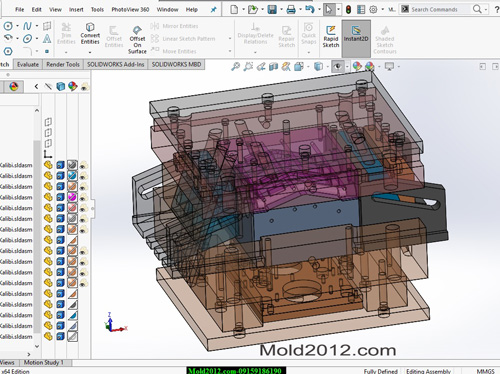Open the DisplayManager color wheel tab
Image resolution: width=500 pixels, height=374 pixels.
[x=14, y=87]
